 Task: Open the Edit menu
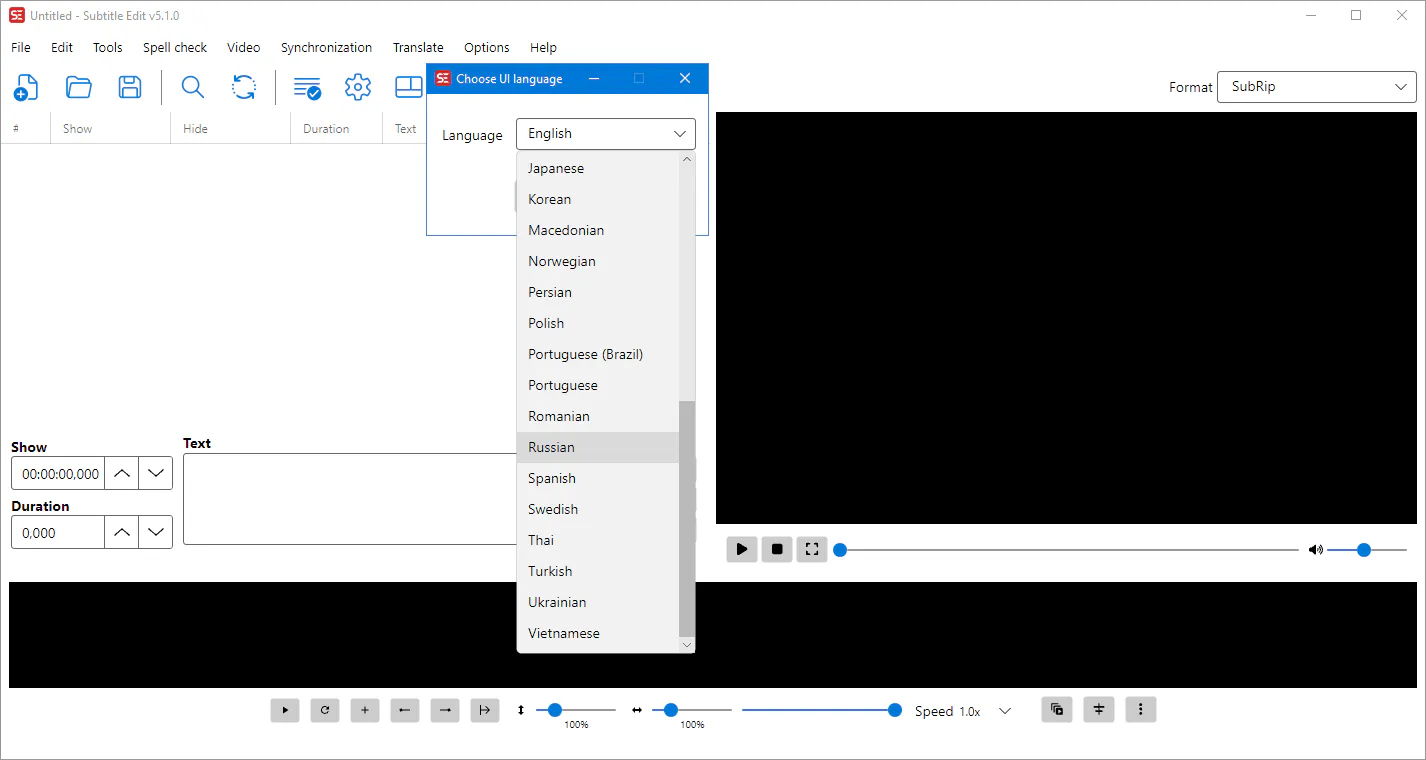click(62, 47)
